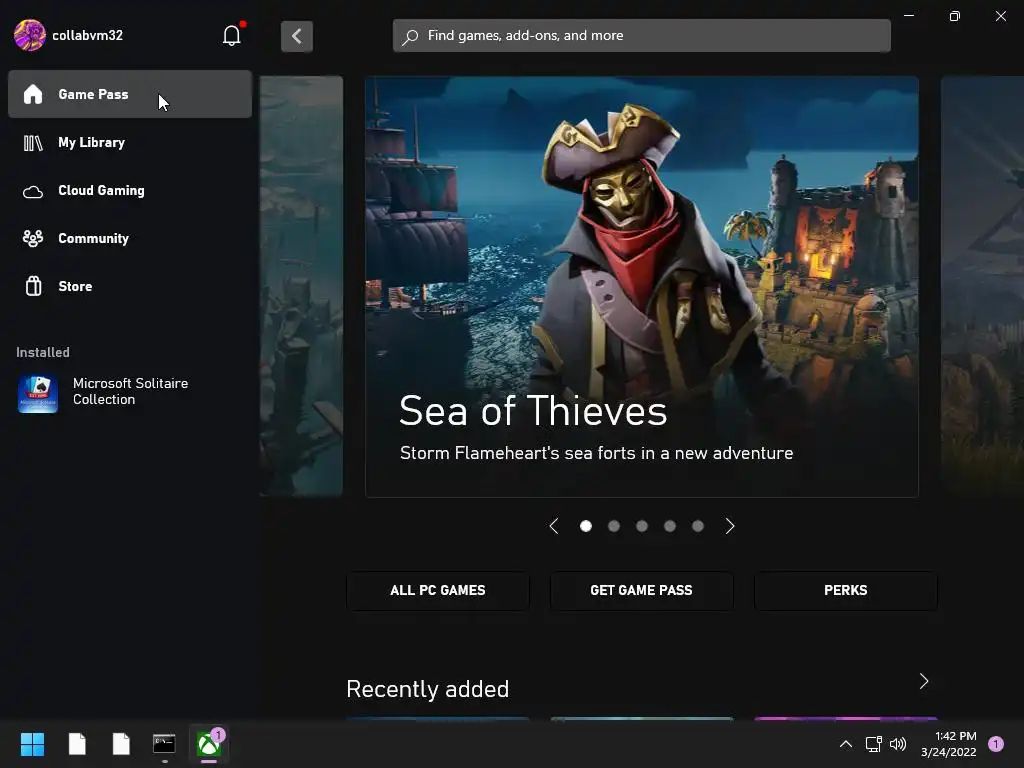
Task: Open Cloud Gaming section
Action: coord(130,191)
